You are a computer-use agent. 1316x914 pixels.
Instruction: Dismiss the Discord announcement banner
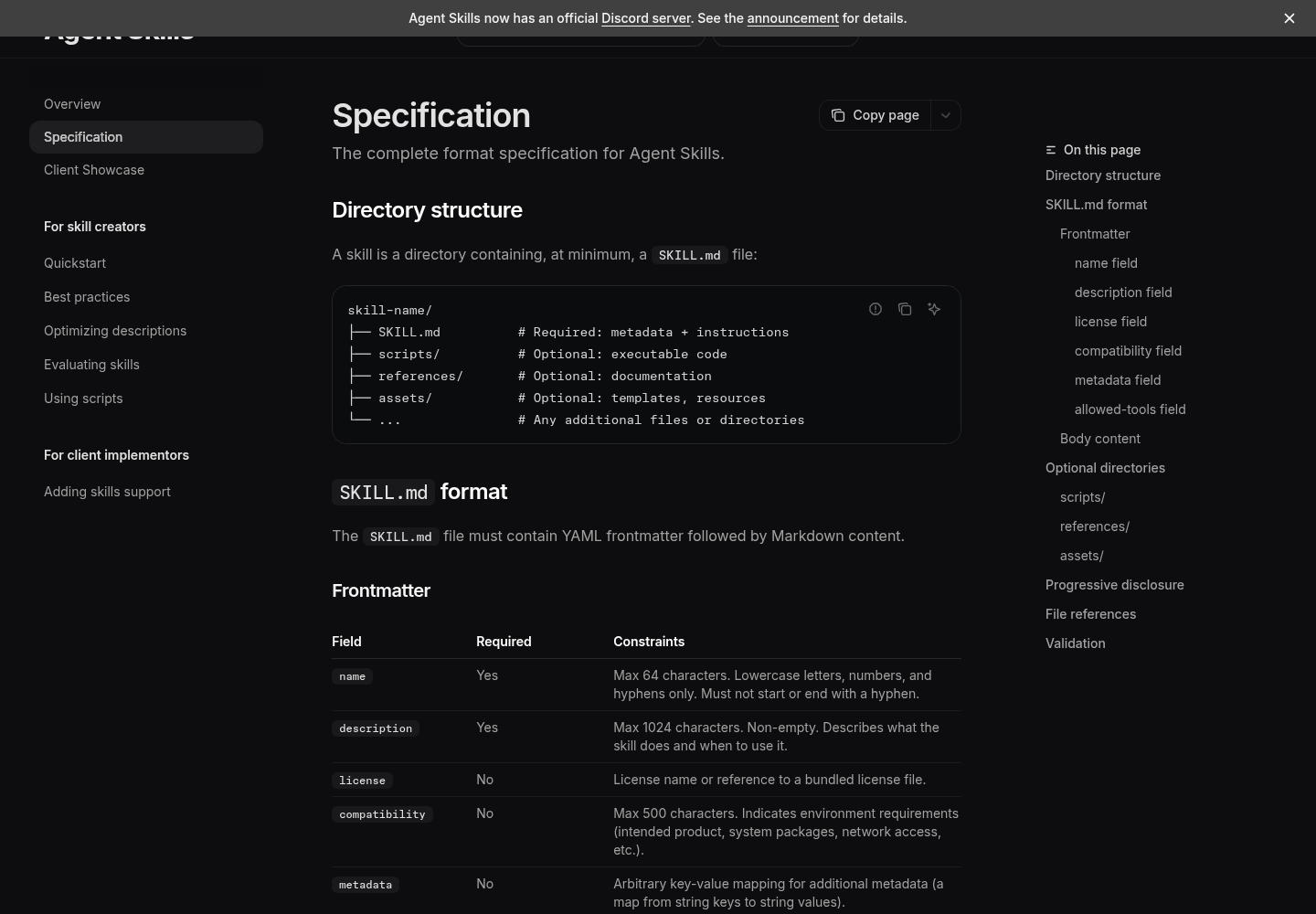coord(1289,18)
